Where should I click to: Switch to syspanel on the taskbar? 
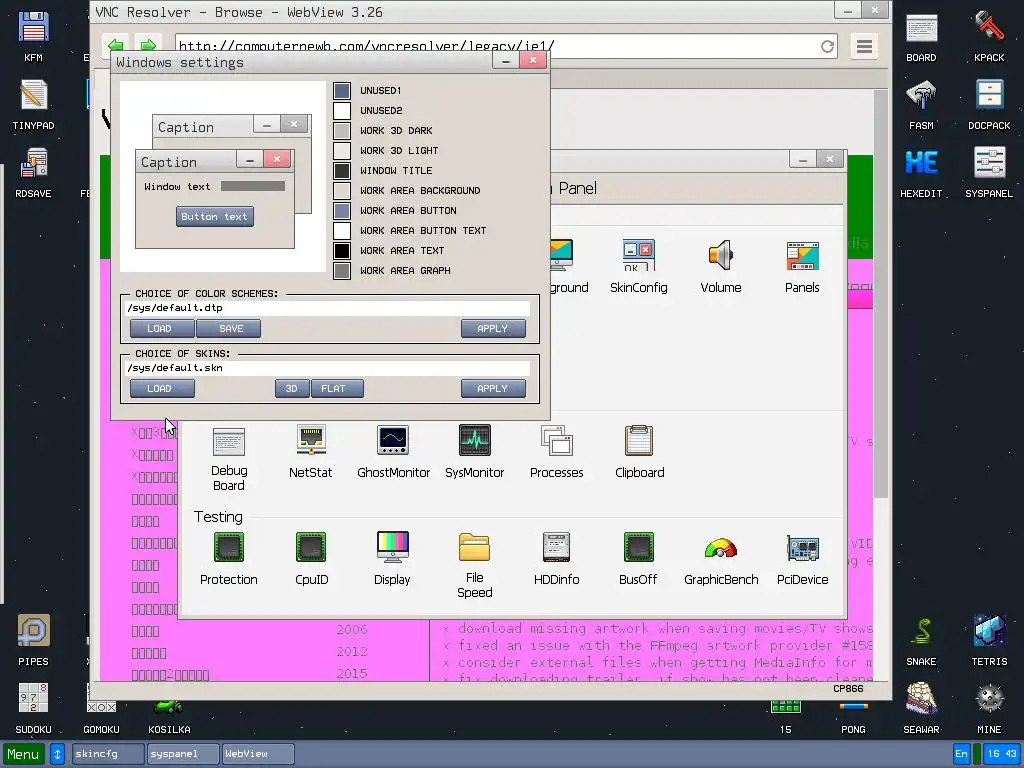tap(183, 754)
